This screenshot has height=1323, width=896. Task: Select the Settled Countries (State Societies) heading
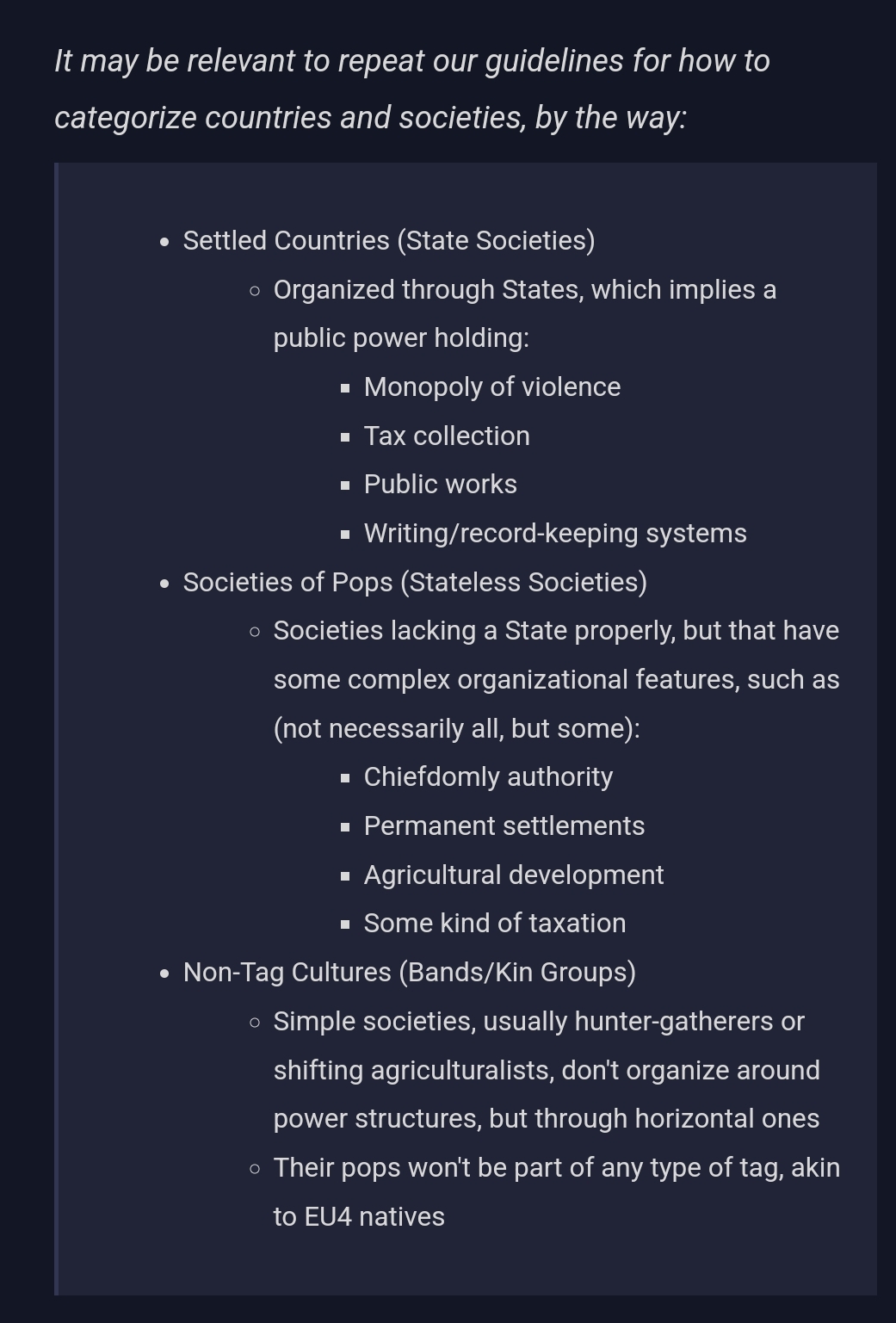click(x=389, y=240)
